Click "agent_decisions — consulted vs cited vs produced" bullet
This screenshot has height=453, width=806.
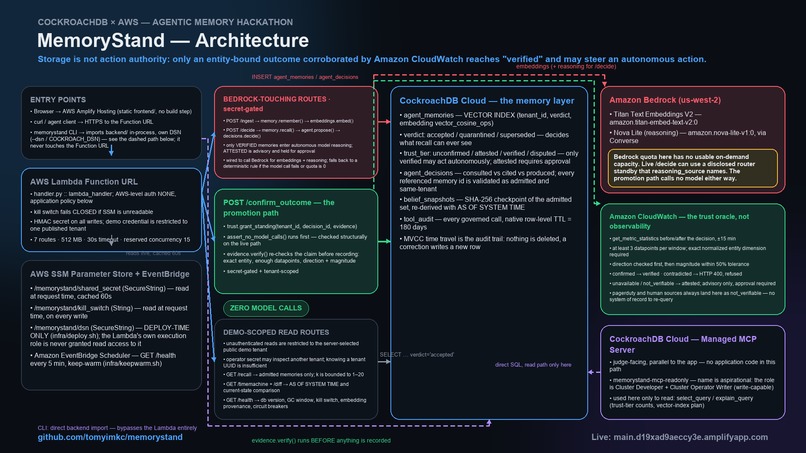pos(487,181)
